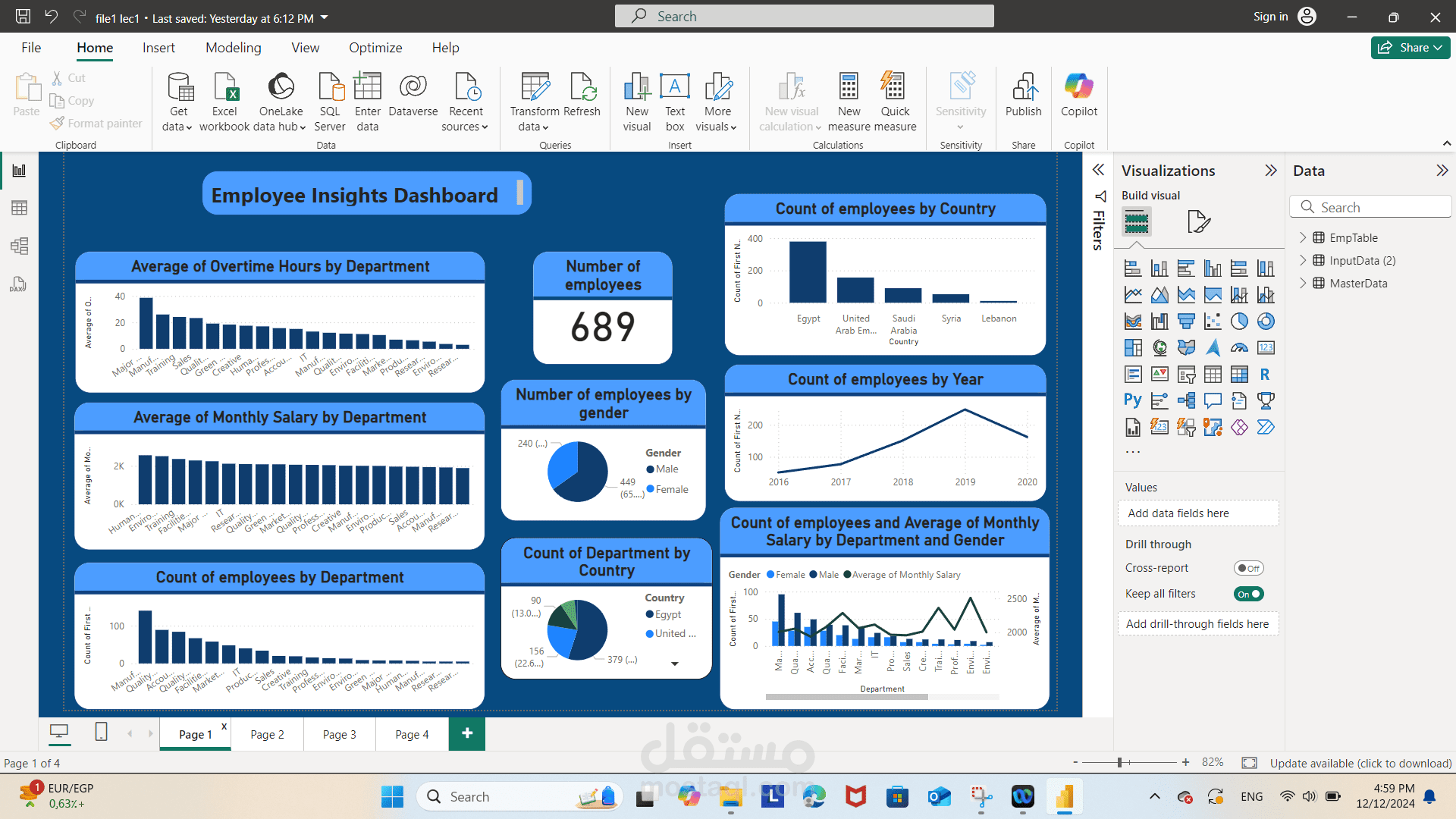Switch to desktop layout view

[59, 732]
